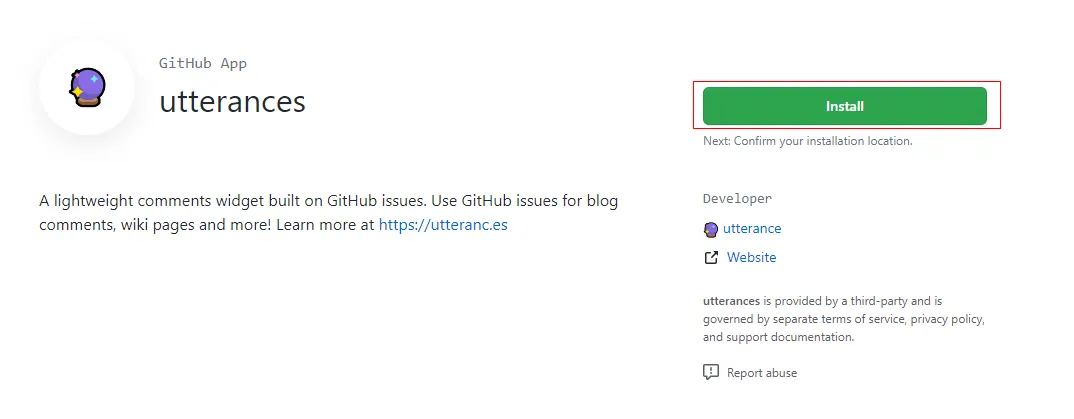Click the Confirm your installation location note
1074x419 pixels.
(x=807, y=141)
